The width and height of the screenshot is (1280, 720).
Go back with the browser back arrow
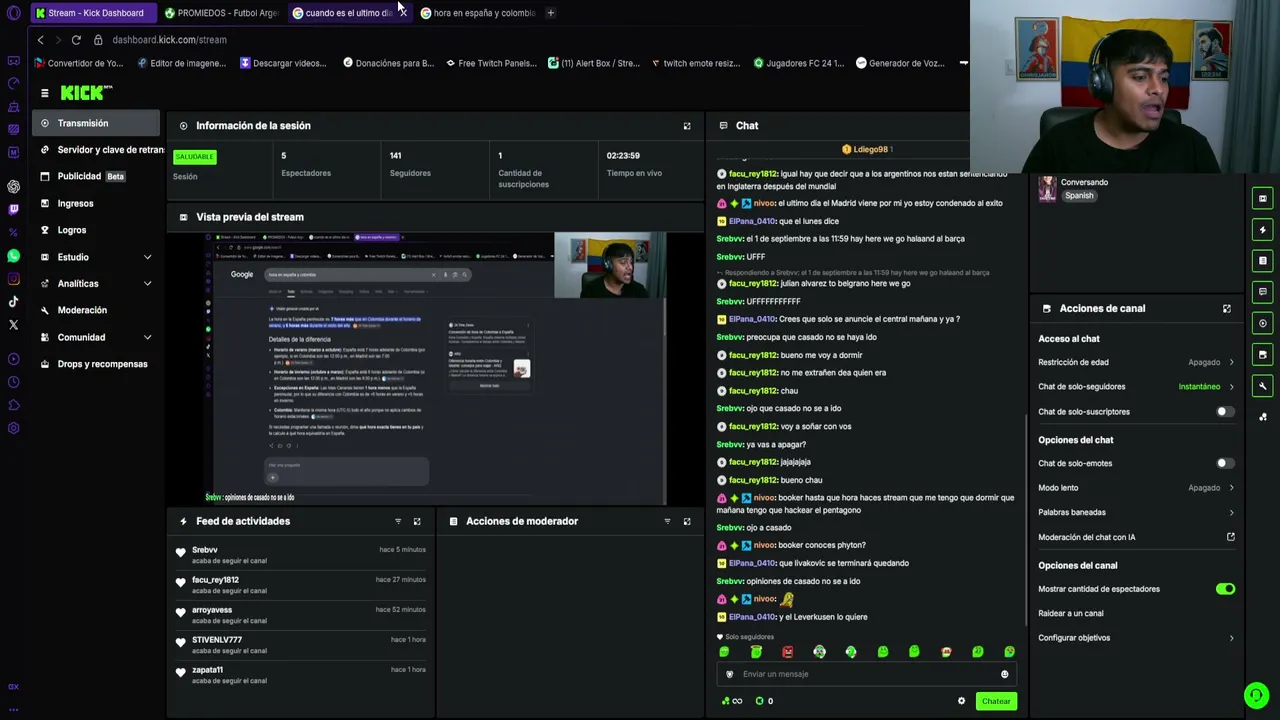(40, 40)
